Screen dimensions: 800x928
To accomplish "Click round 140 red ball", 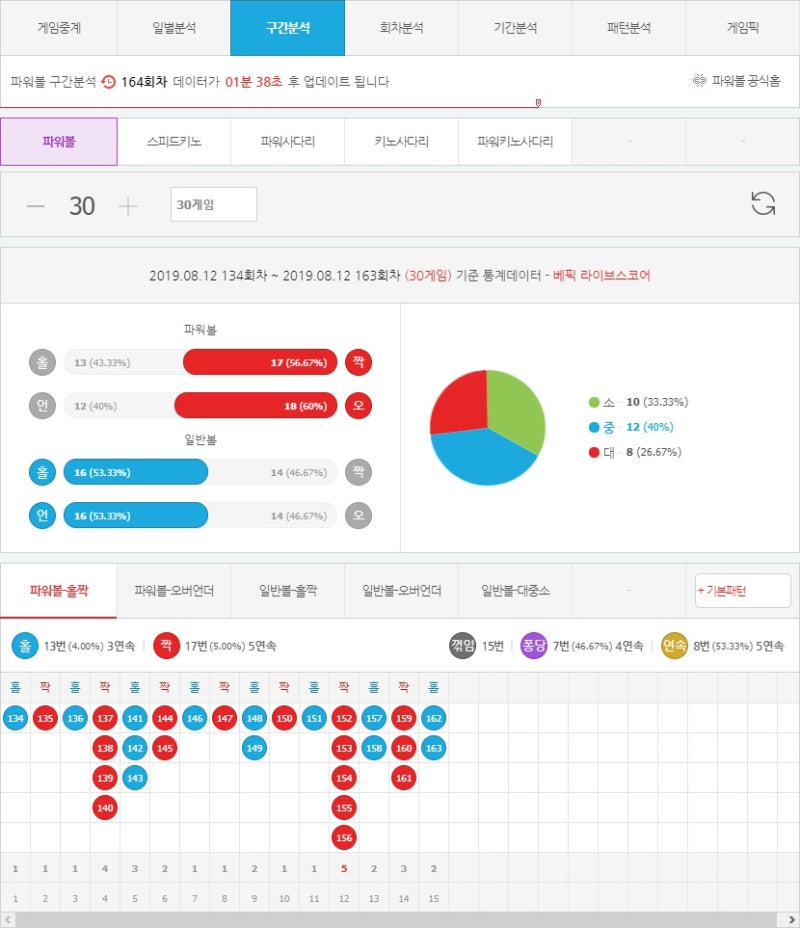I will [105, 807].
